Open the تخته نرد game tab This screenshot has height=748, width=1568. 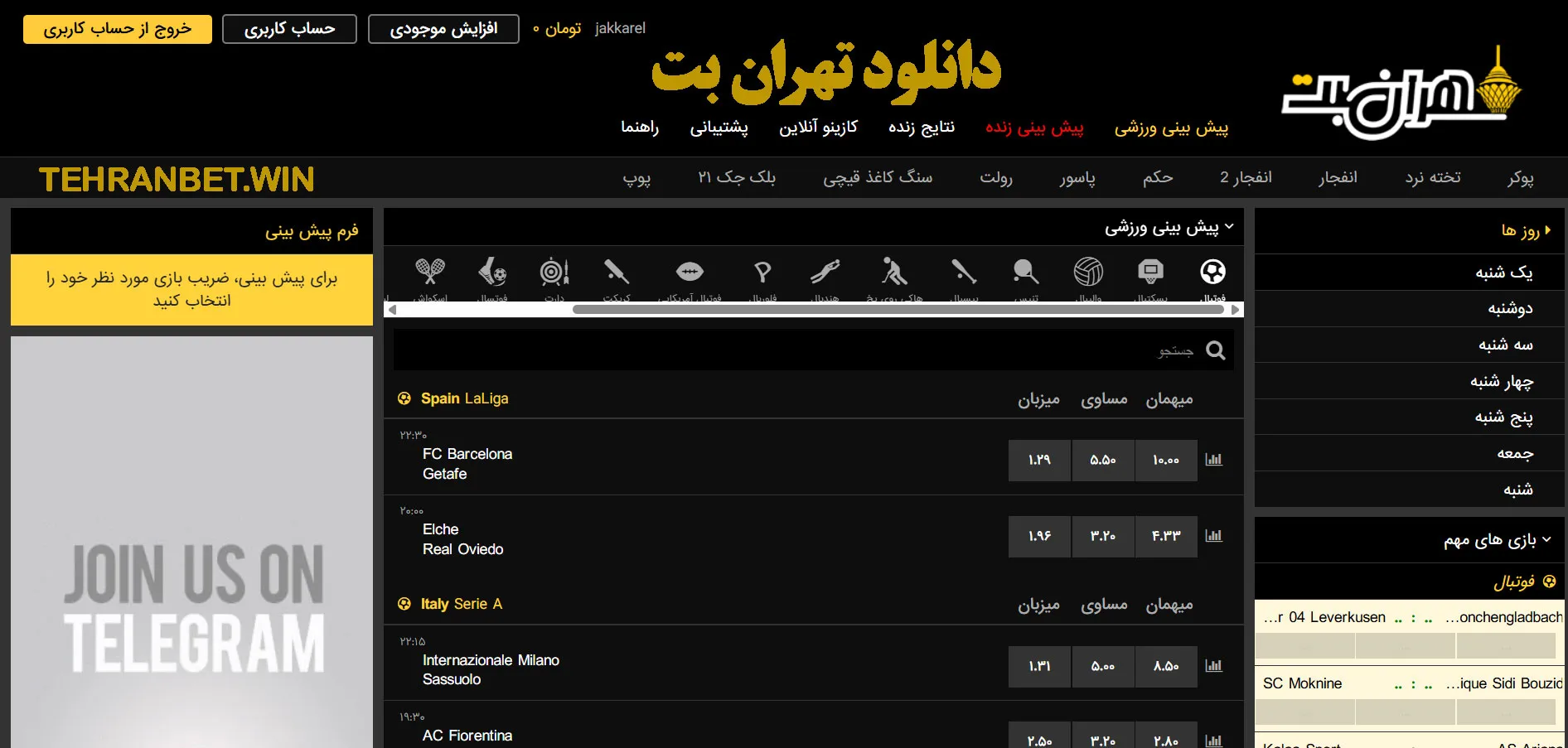tap(1433, 177)
